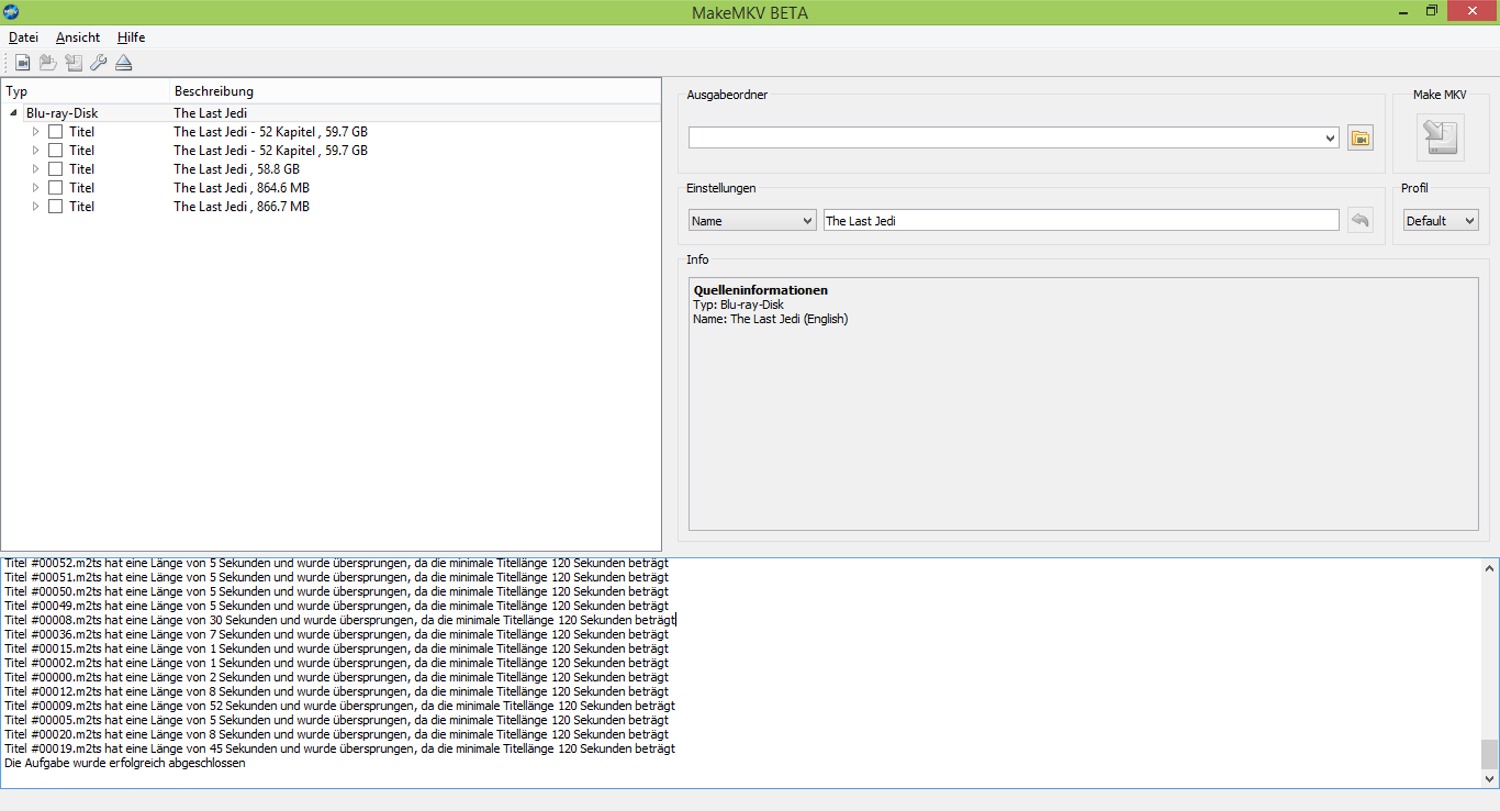Open the Profil Default dropdown
The width and height of the screenshot is (1500, 811).
(1441, 220)
